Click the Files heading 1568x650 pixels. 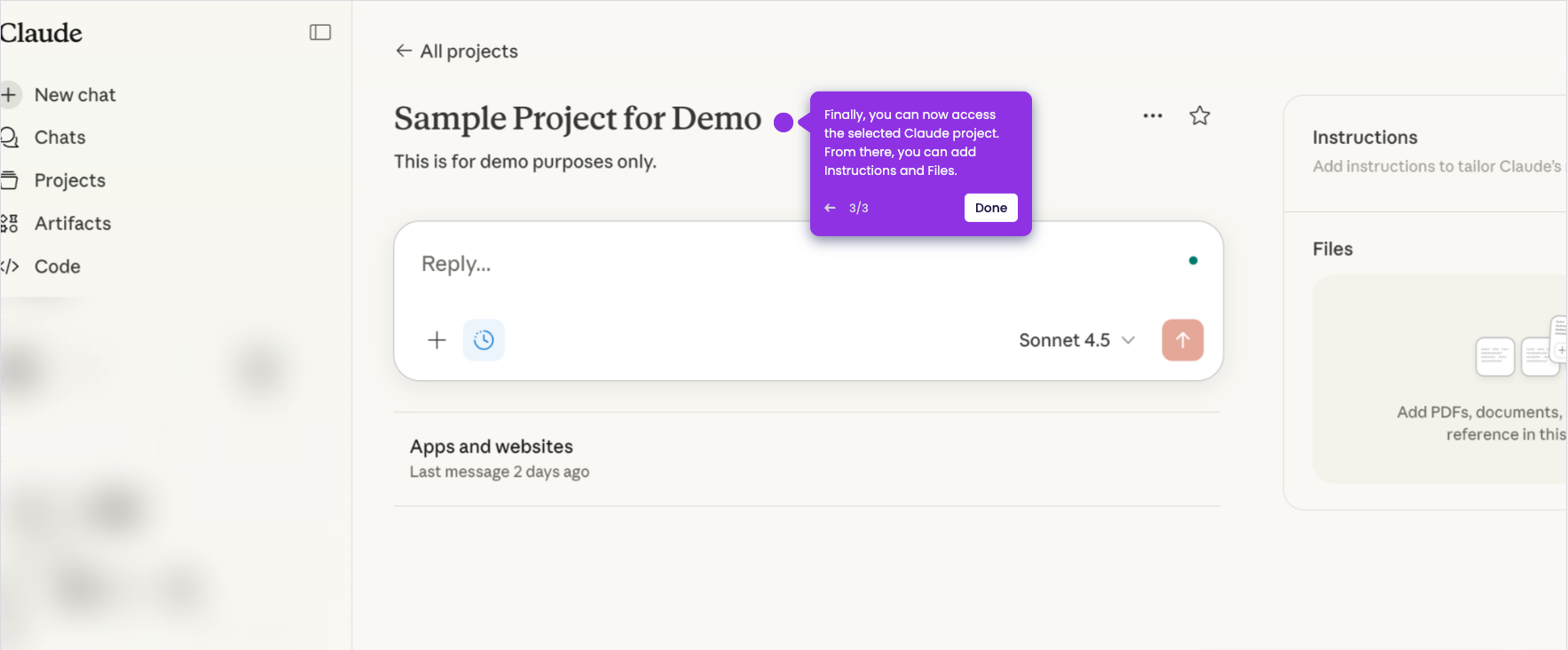pos(1333,250)
